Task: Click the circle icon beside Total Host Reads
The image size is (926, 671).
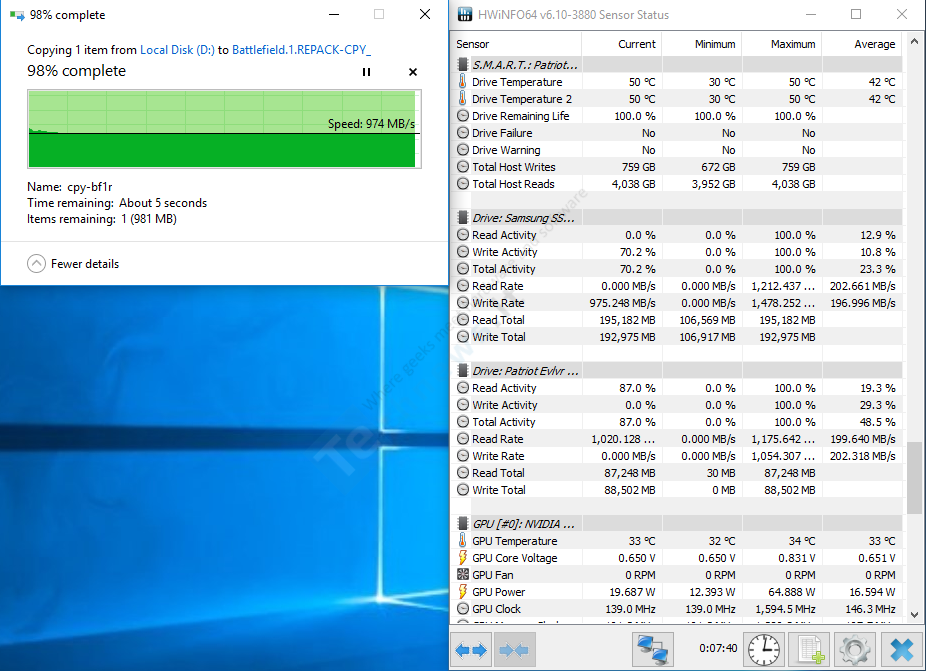Action: click(463, 184)
